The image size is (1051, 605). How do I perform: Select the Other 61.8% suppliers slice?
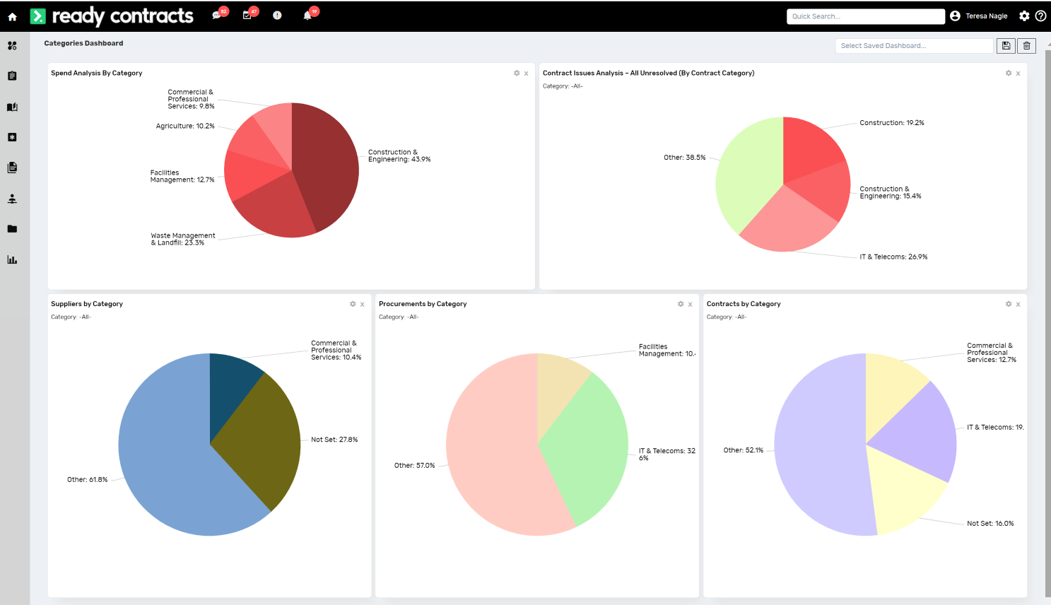tap(168, 456)
